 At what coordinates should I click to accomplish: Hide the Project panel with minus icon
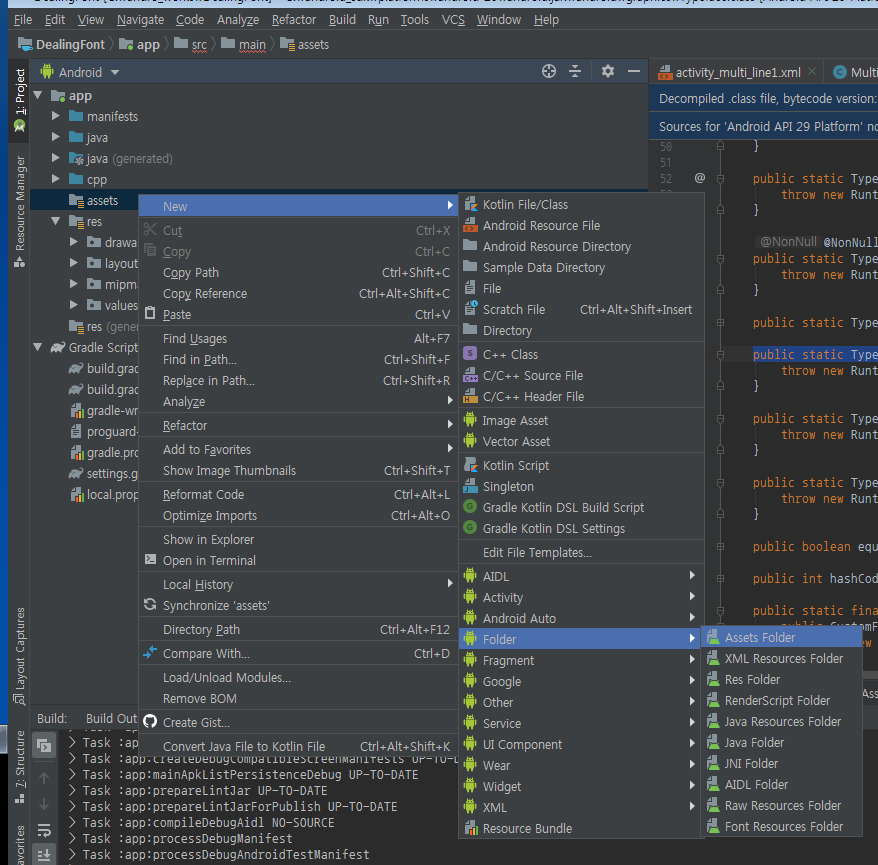coord(634,71)
